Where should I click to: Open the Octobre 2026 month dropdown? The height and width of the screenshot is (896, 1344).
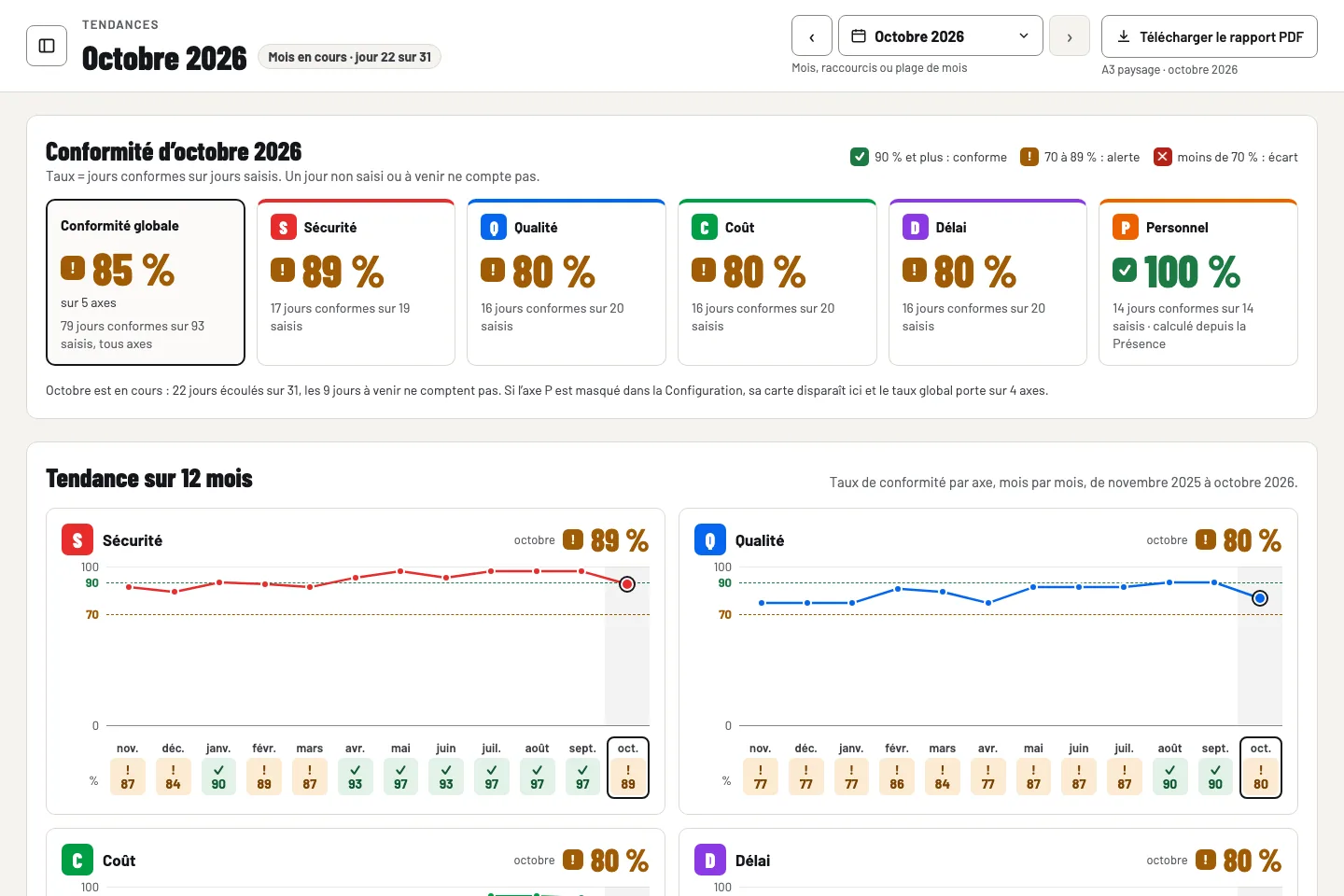[x=941, y=36]
